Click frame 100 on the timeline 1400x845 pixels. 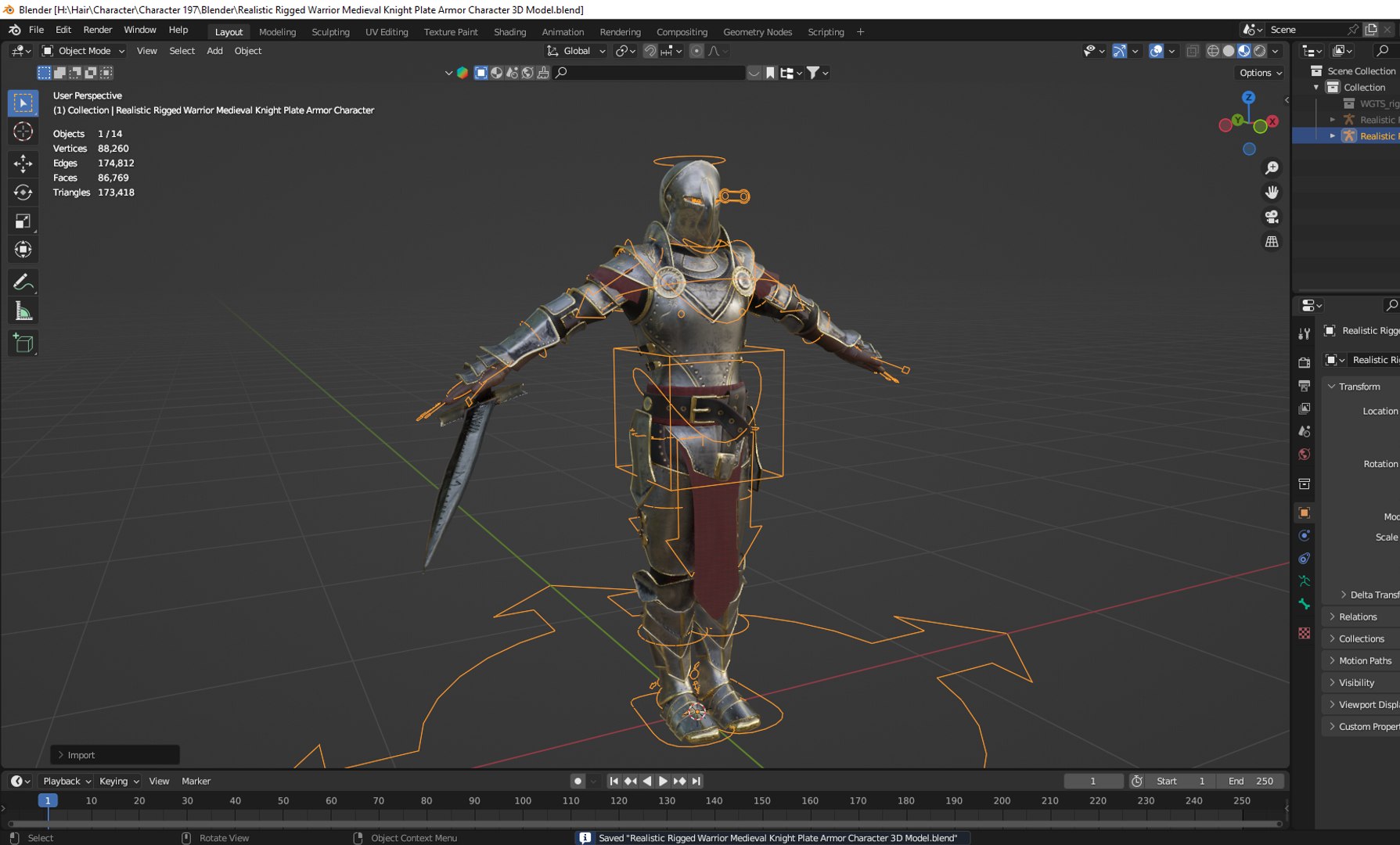point(523,801)
